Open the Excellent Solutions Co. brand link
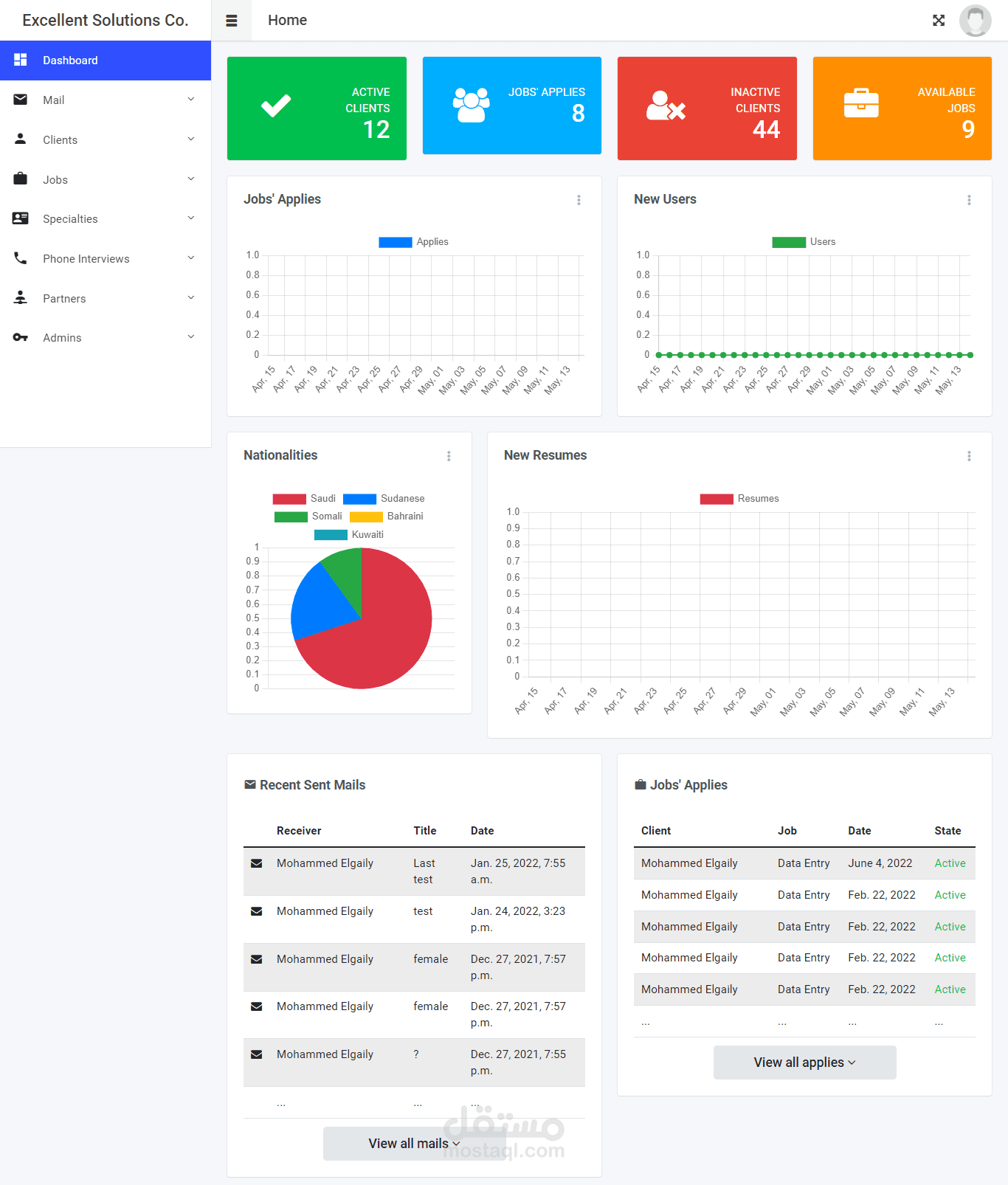1008x1185 pixels. pos(106,21)
